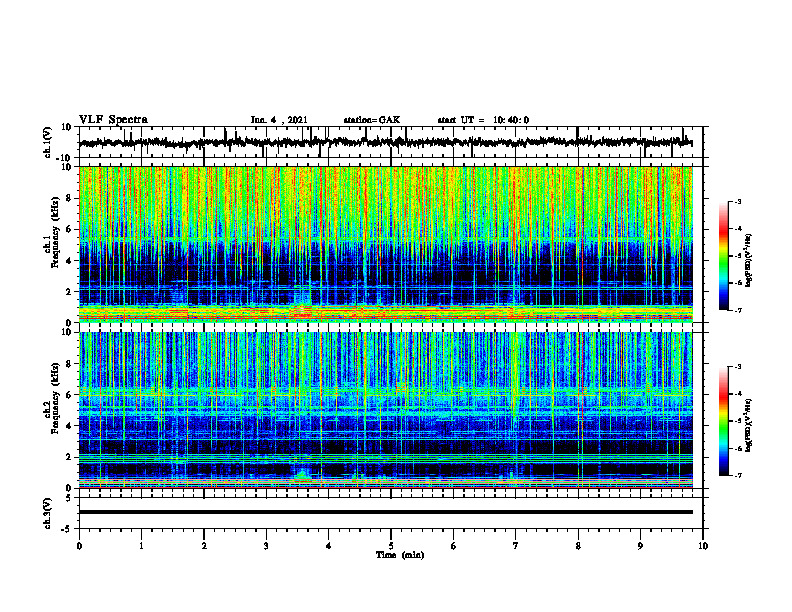792x612 pixels.
Task: Click the "4" kHz tick on ch.1 spectrogram axis
Action: pos(69,261)
